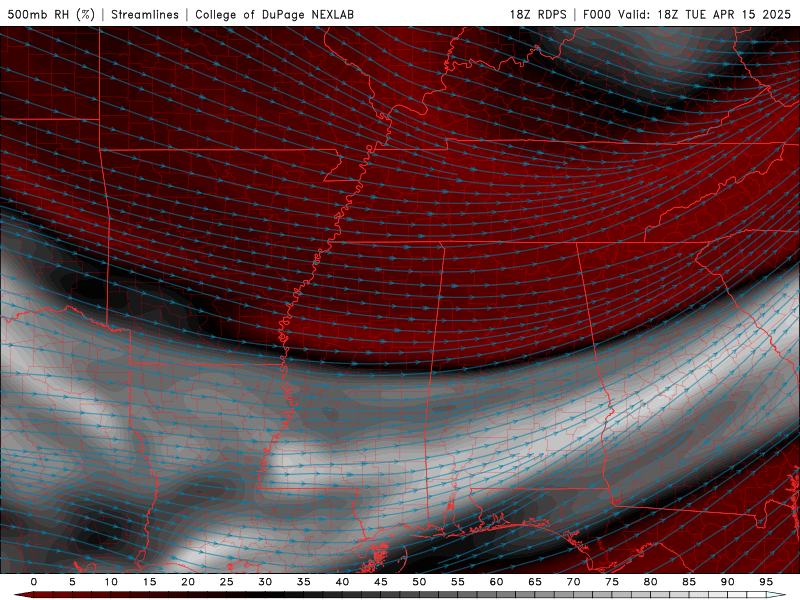Screen dimensions: 800x600
Task: Select the colorbar label "25"
Action: (227, 582)
